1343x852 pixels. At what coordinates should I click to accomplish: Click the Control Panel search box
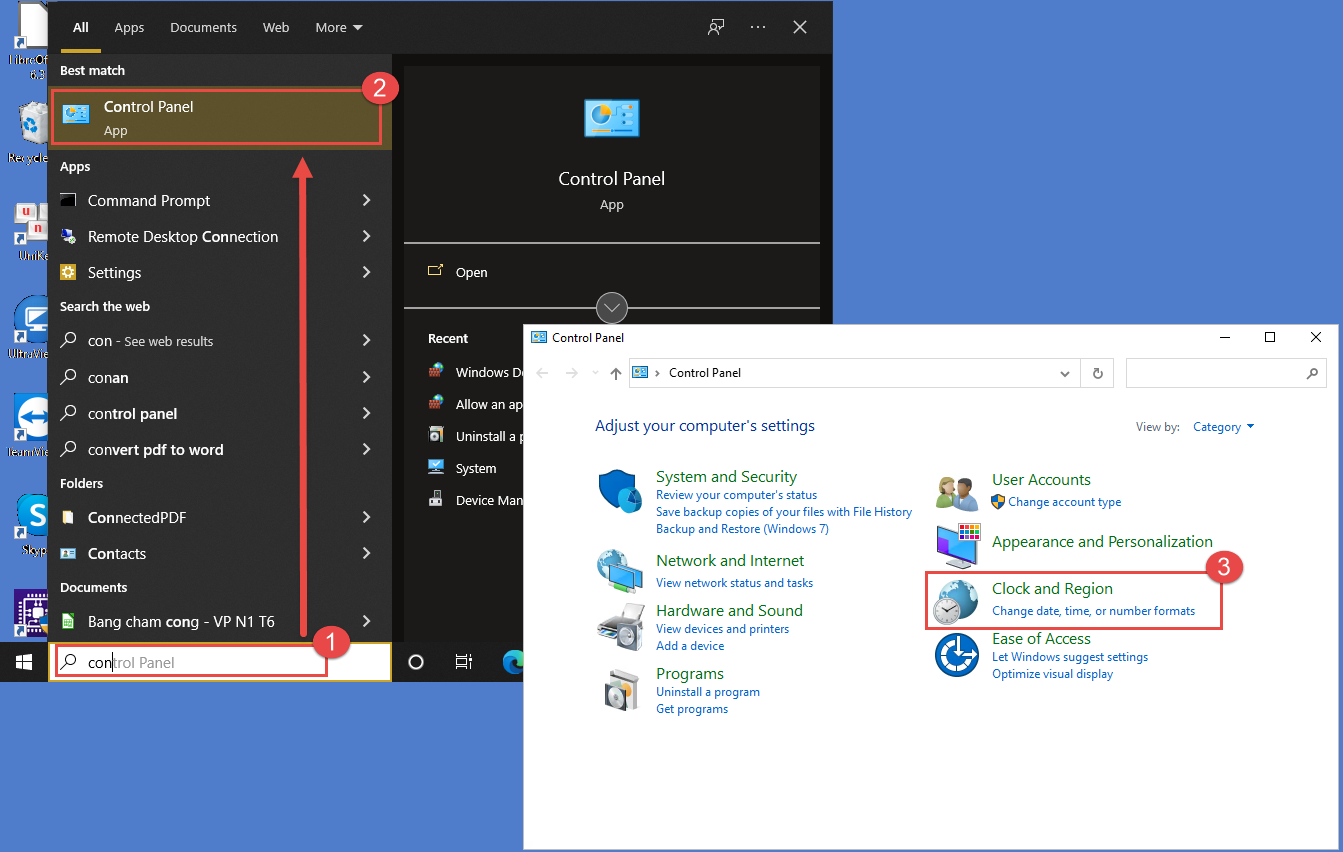(x=1226, y=373)
